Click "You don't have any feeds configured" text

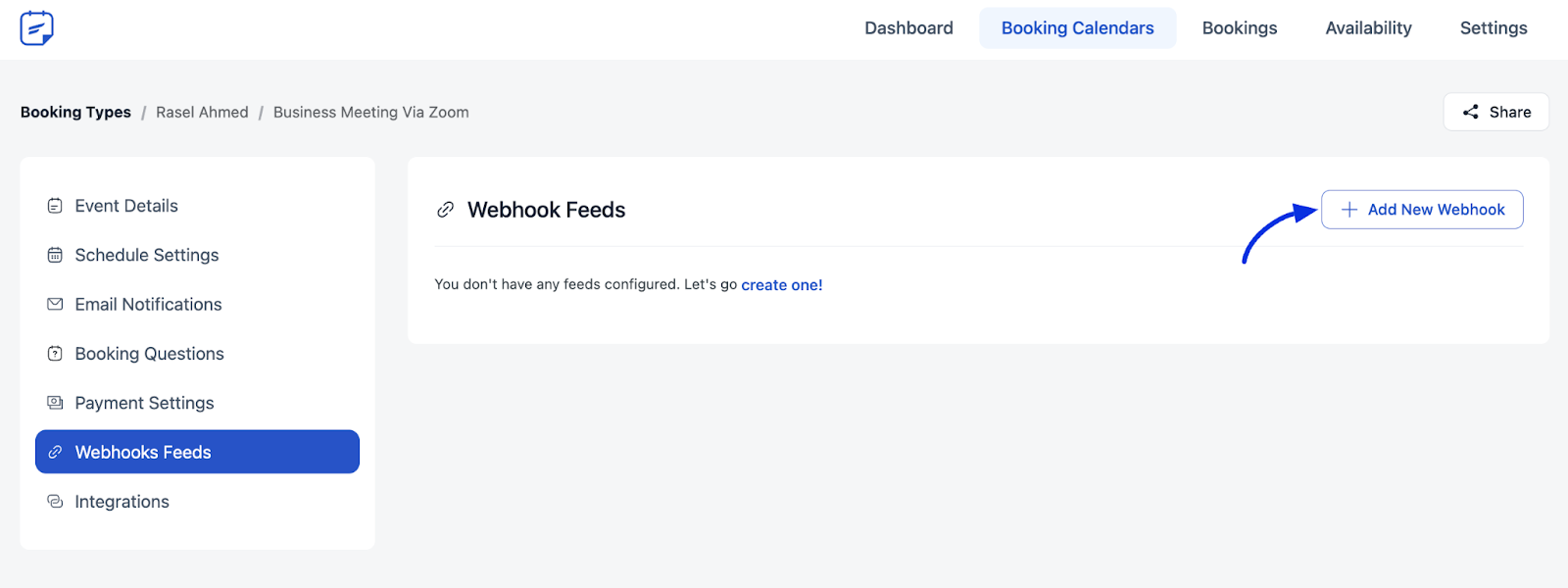coord(557,284)
